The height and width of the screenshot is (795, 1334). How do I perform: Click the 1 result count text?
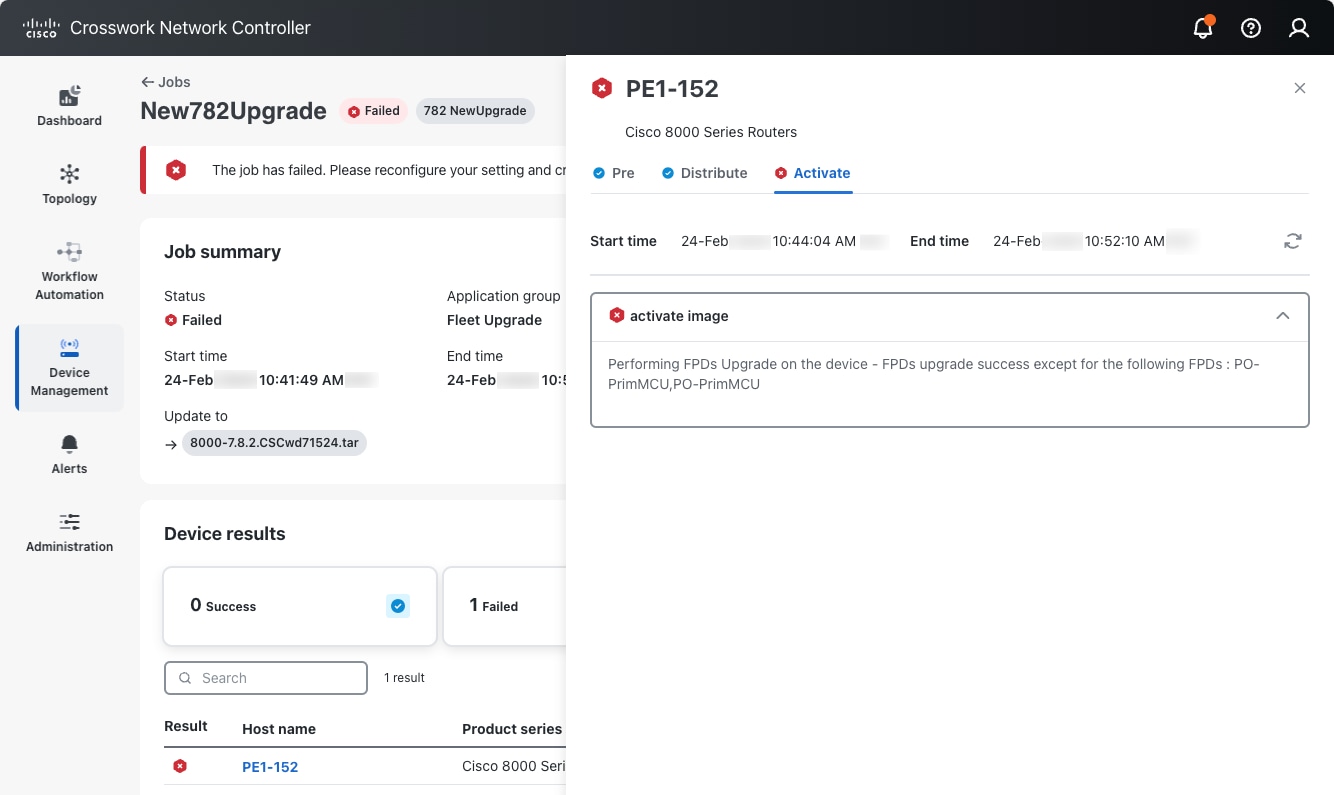click(x=404, y=678)
